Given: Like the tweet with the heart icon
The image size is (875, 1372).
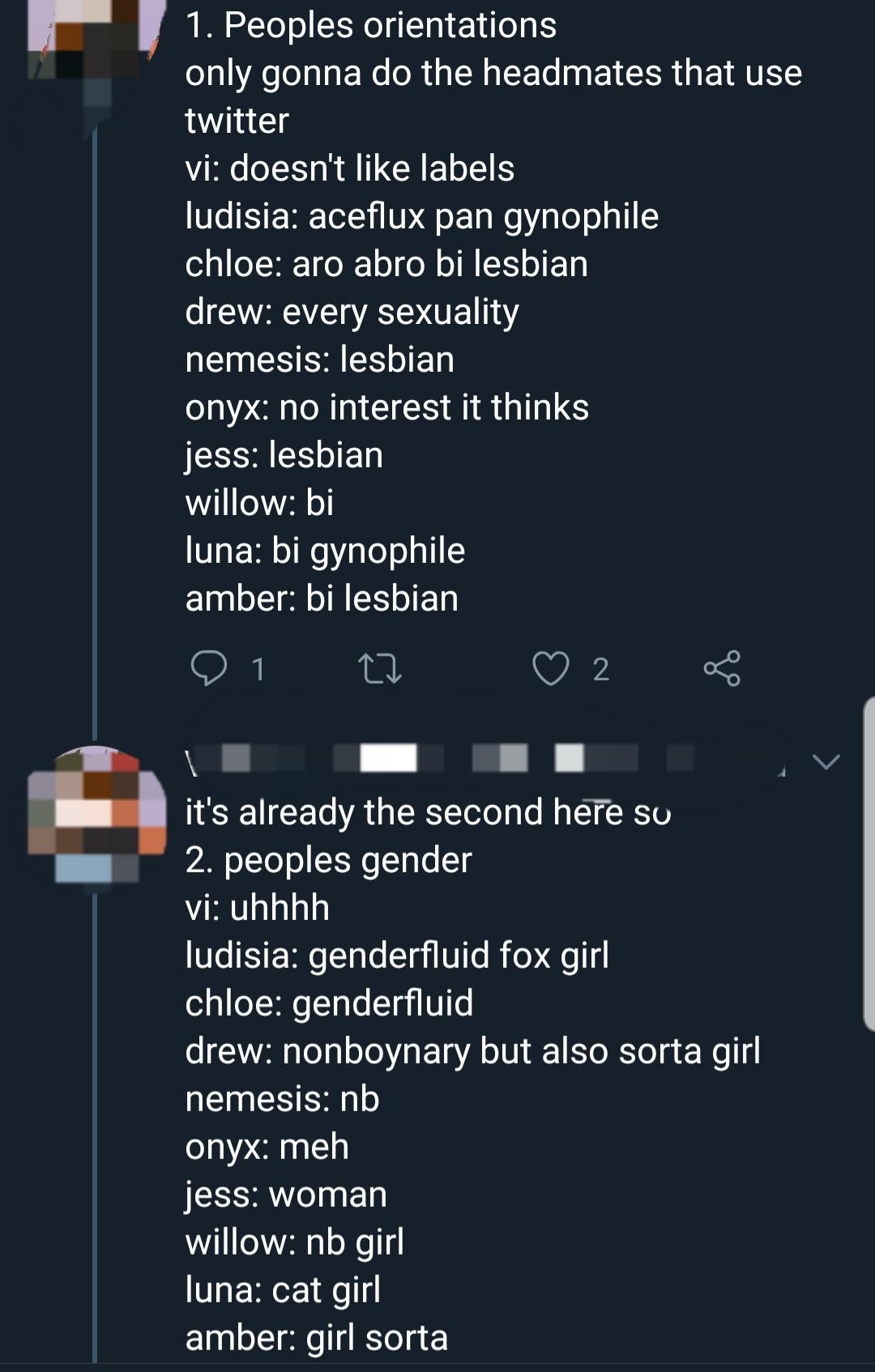Looking at the screenshot, I should (x=551, y=669).
